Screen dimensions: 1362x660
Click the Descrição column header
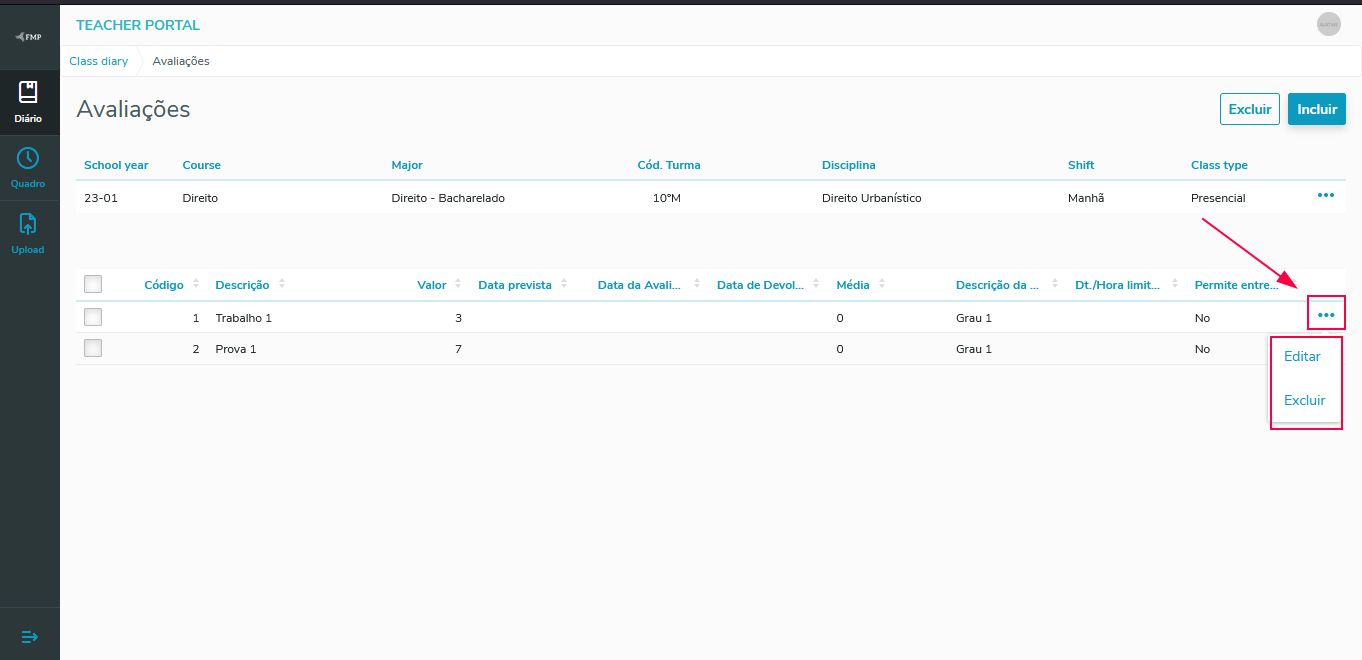(x=242, y=285)
